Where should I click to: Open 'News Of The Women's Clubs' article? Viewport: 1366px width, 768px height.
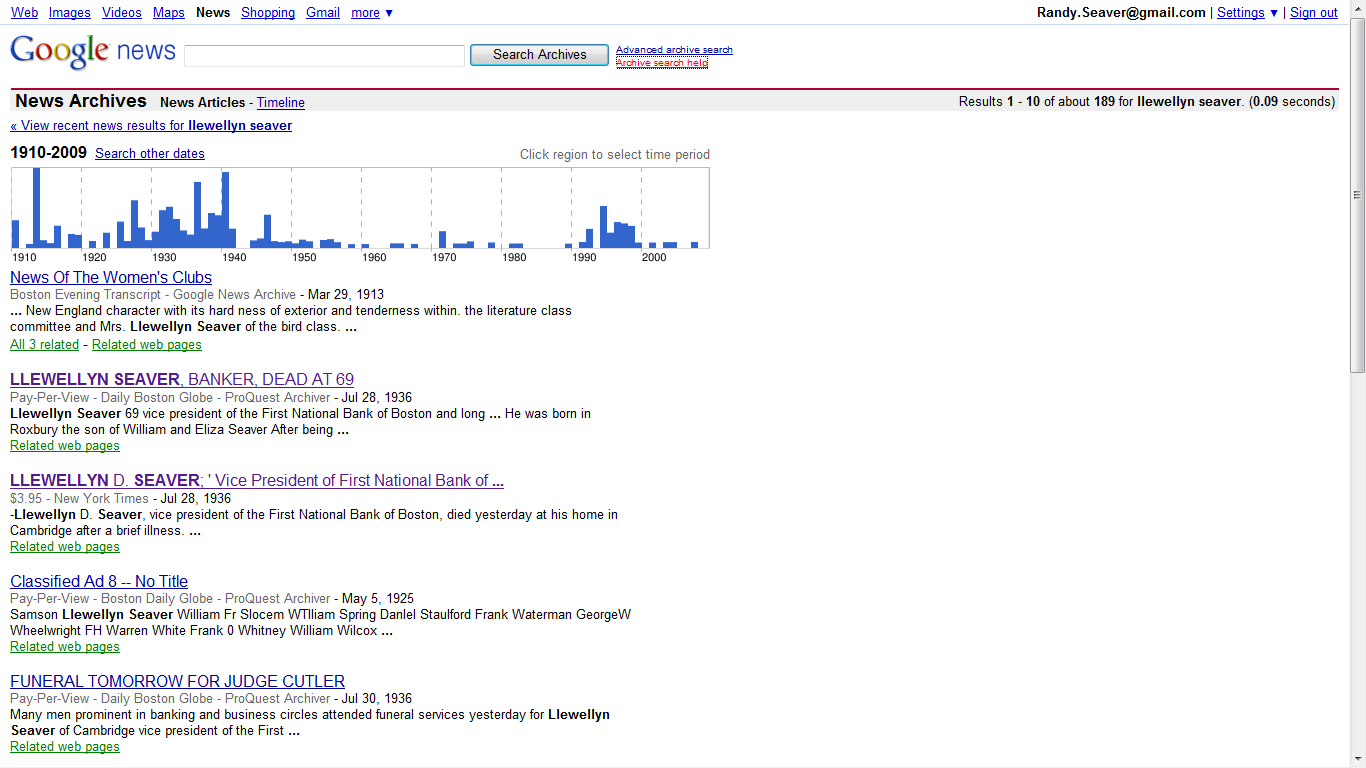(111, 278)
